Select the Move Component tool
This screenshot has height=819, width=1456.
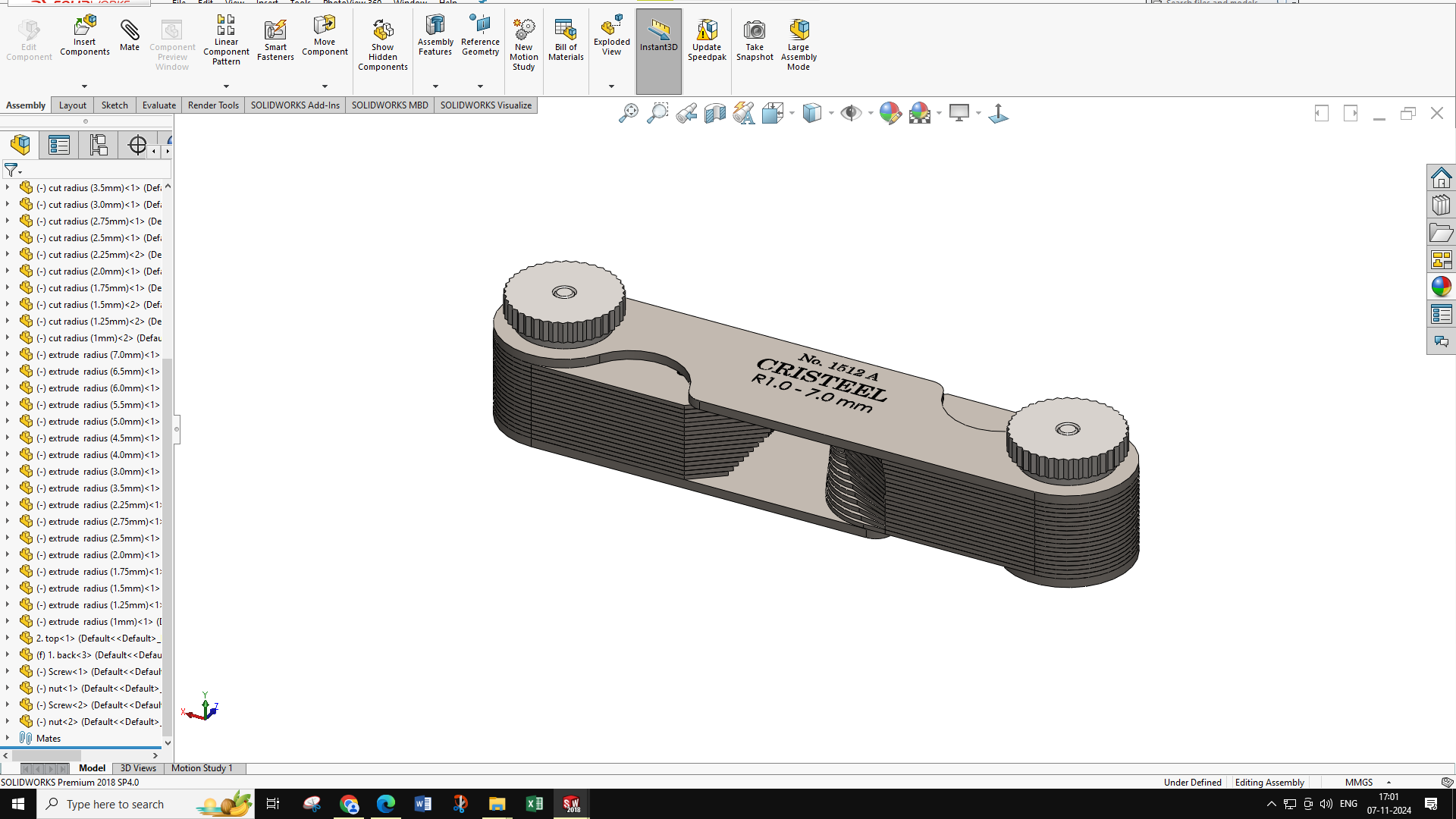click(x=325, y=36)
